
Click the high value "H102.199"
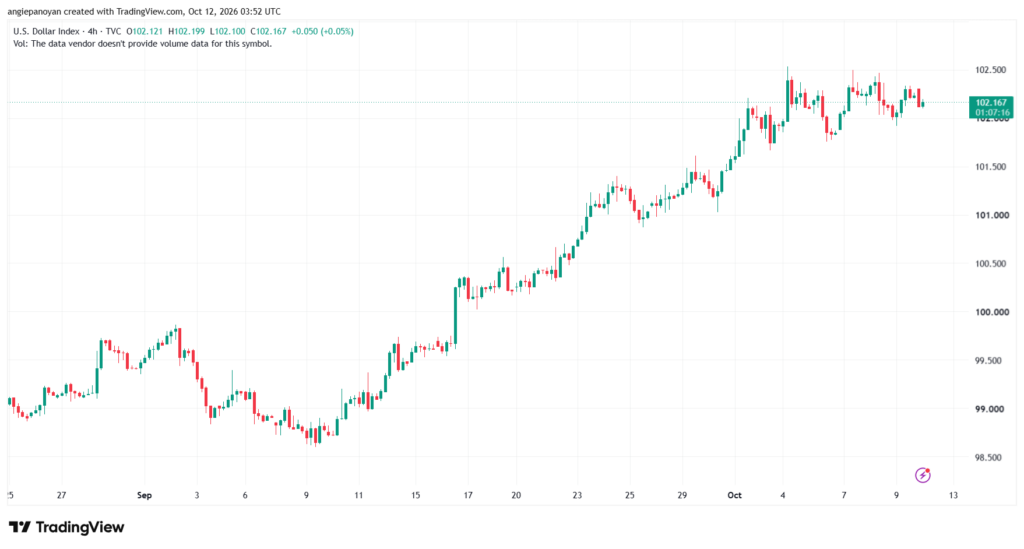[186, 31]
